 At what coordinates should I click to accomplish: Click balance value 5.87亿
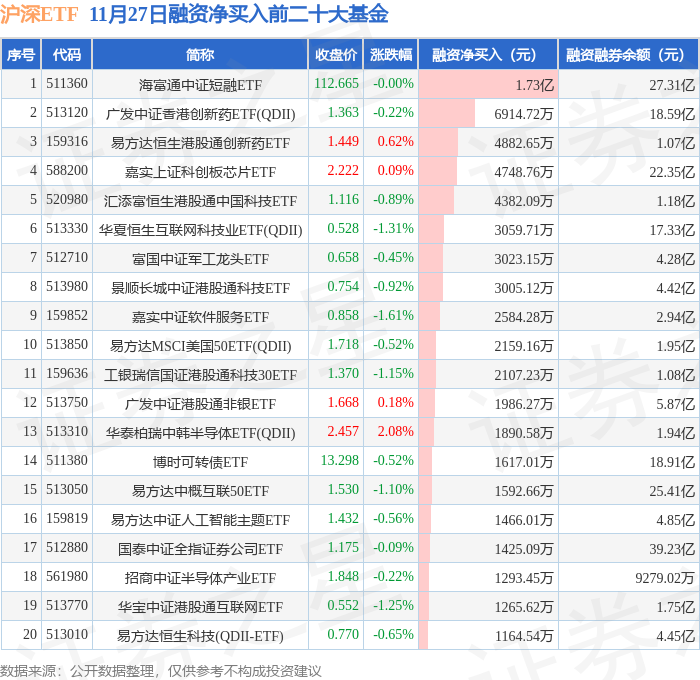(675, 404)
